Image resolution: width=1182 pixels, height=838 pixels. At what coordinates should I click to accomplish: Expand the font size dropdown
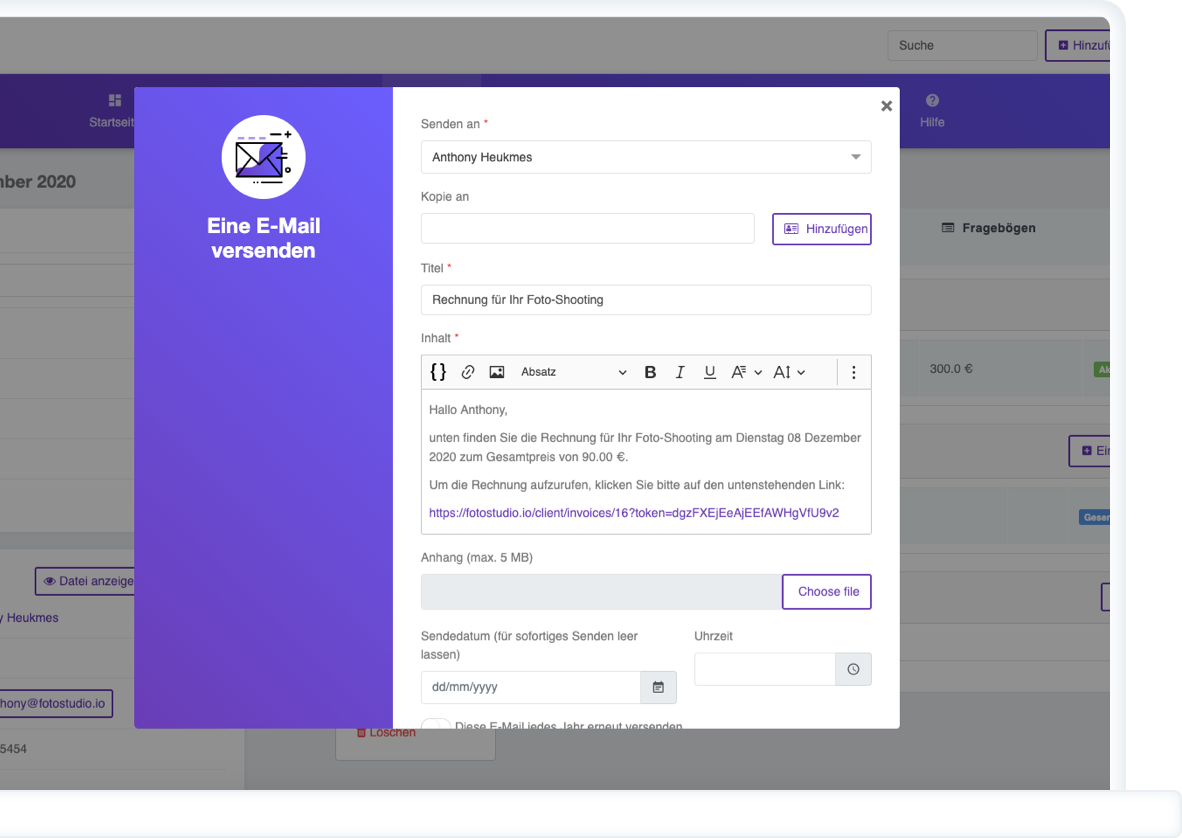(789, 372)
